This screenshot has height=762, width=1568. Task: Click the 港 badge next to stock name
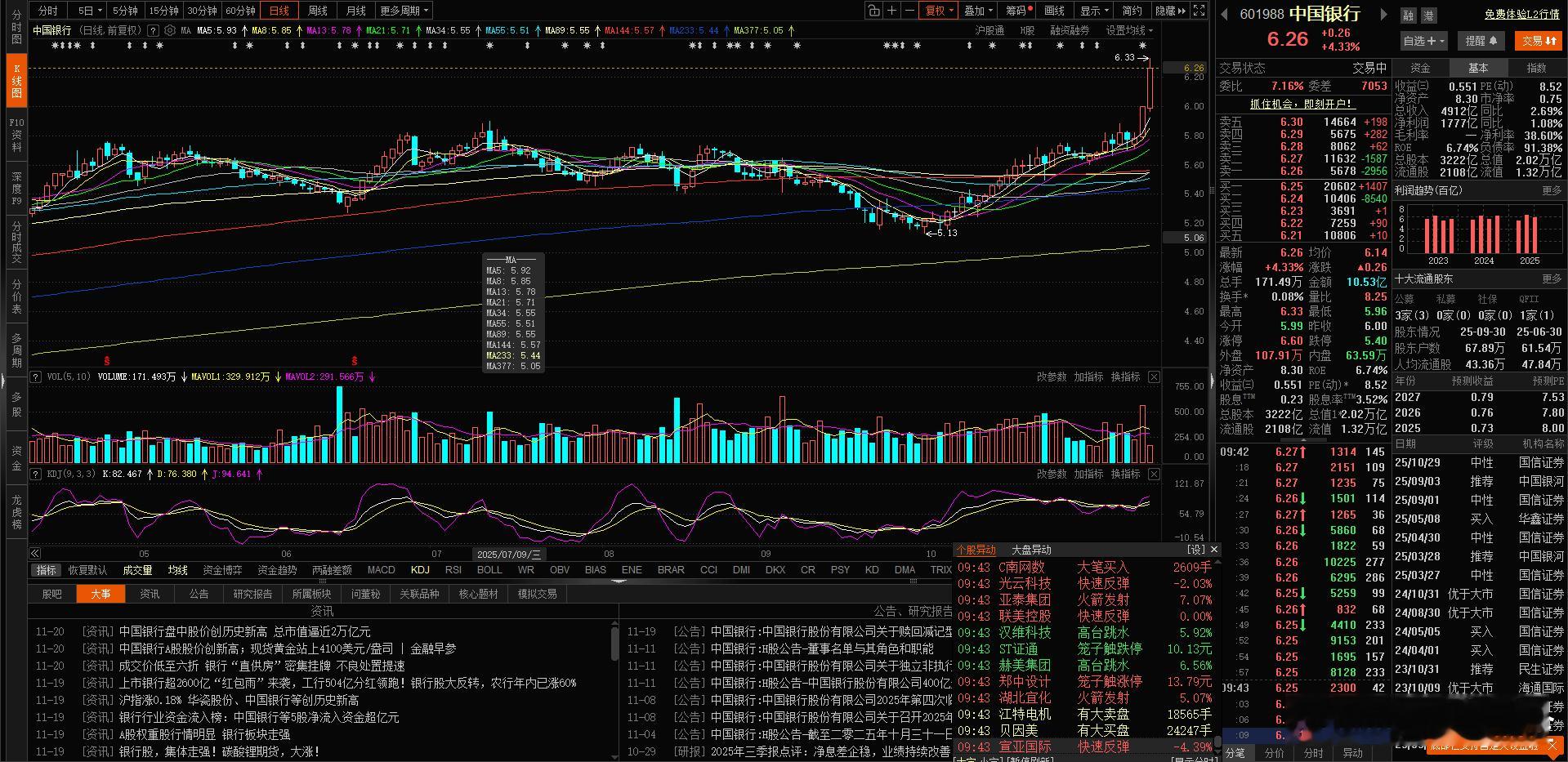tap(1428, 16)
